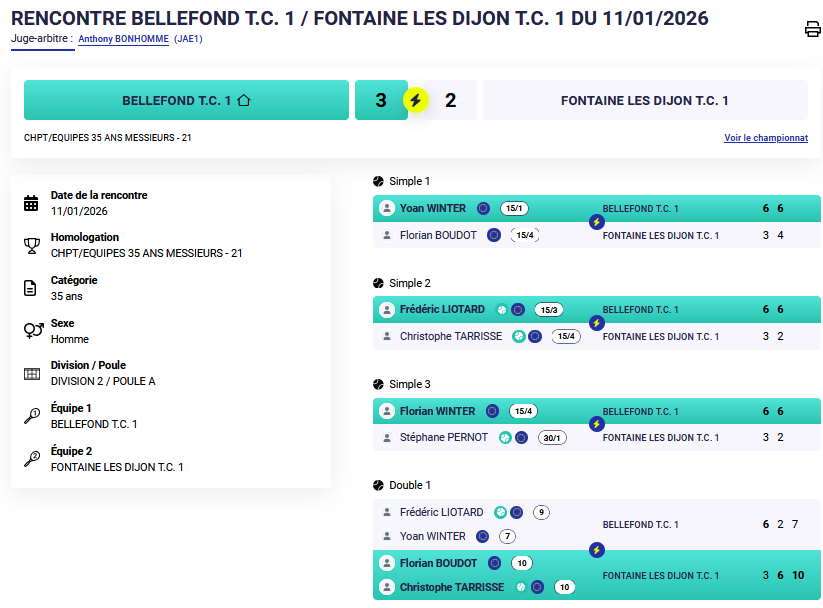823x608 pixels.
Task: Click the 30/1 ranking badge for Stéphane PERNOT
Action: [x=551, y=437]
